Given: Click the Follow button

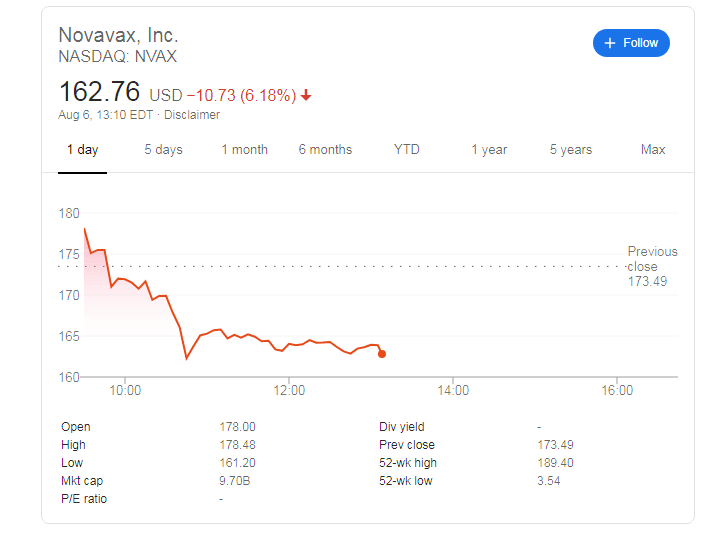Looking at the screenshot, I should [x=631, y=43].
